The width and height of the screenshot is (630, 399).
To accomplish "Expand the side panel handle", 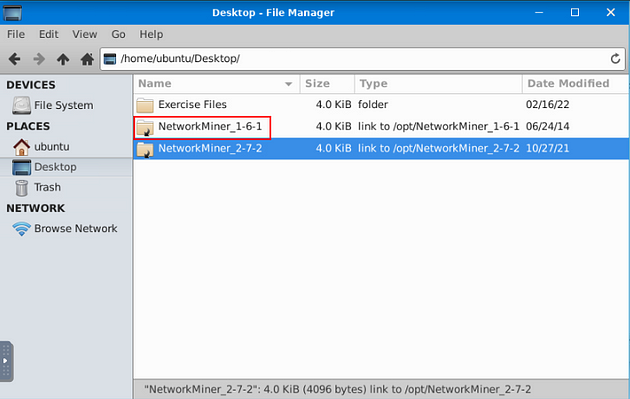I will 6,361.
